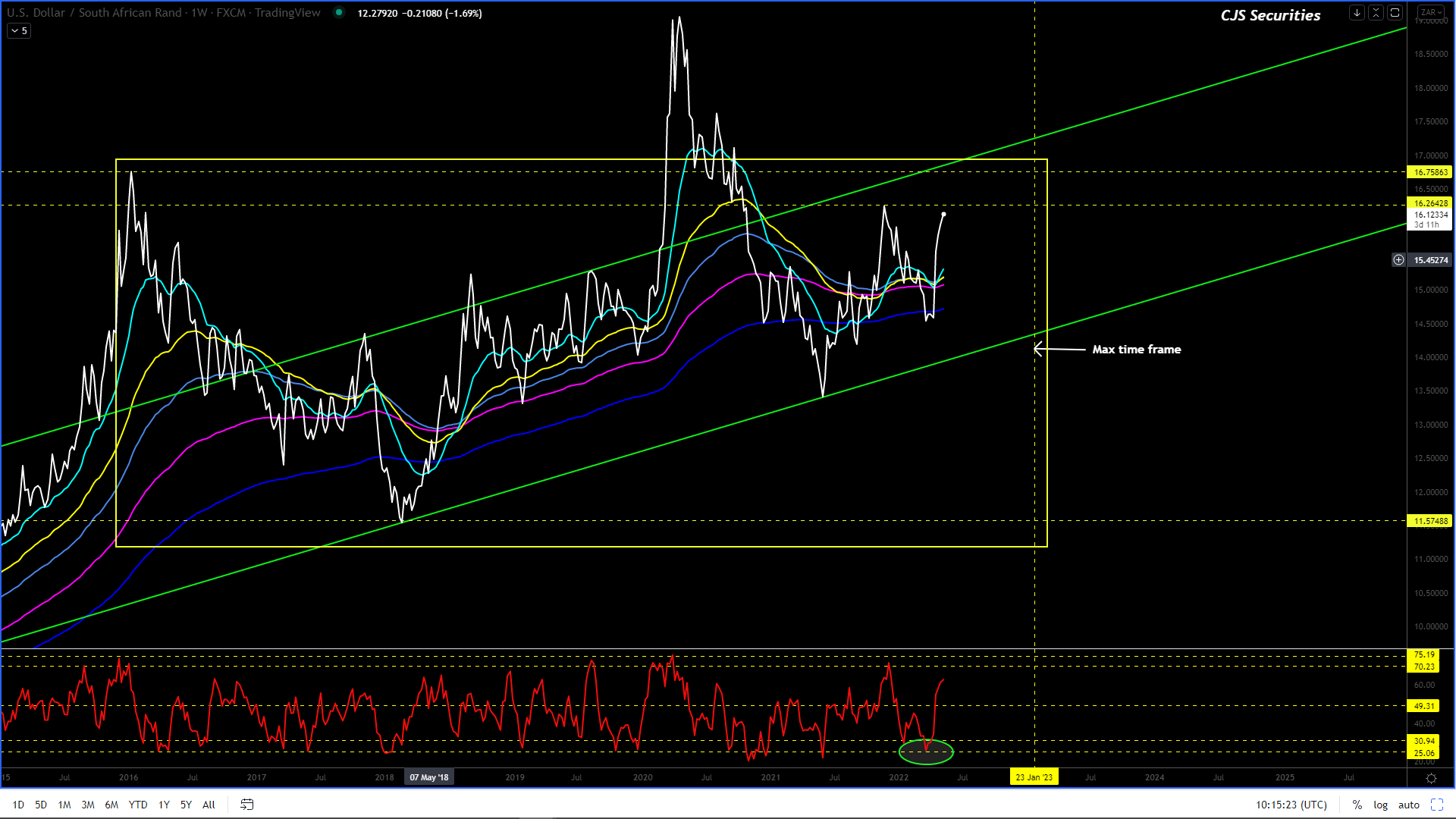Click the fullscreen mode icon

coord(1436,805)
